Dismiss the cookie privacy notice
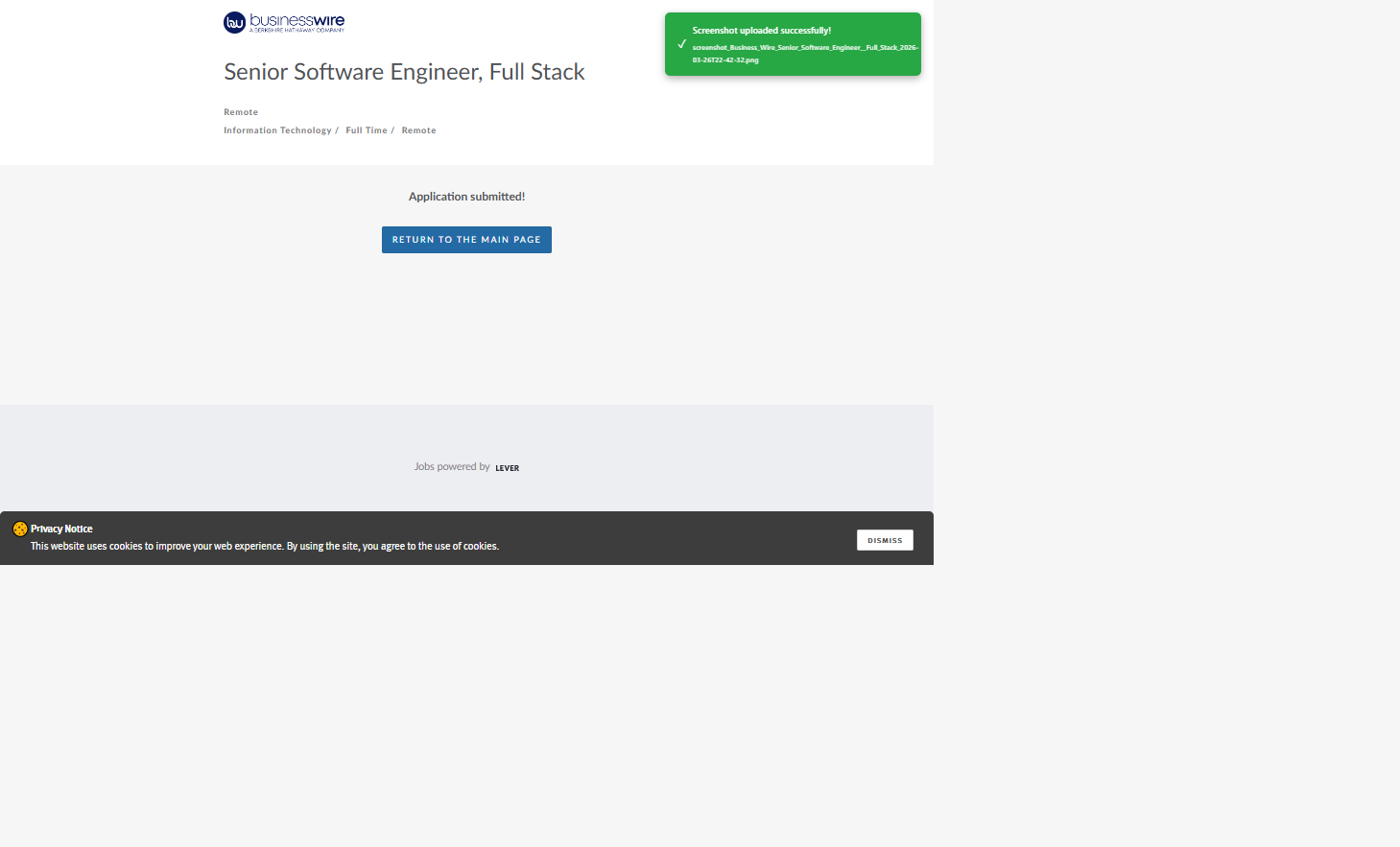The height and width of the screenshot is (847, 1400). point(884,540)
